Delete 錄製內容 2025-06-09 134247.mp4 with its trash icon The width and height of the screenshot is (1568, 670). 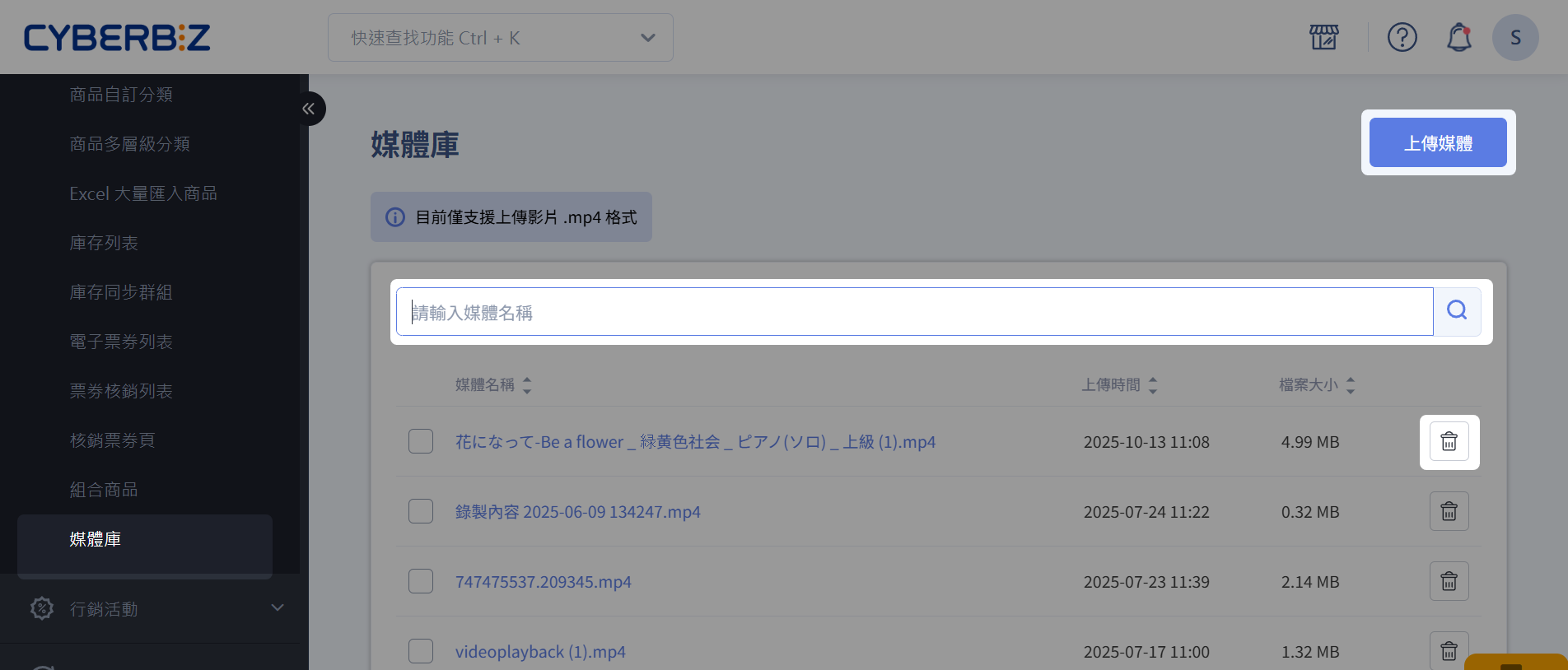(x=1449, y=512)
